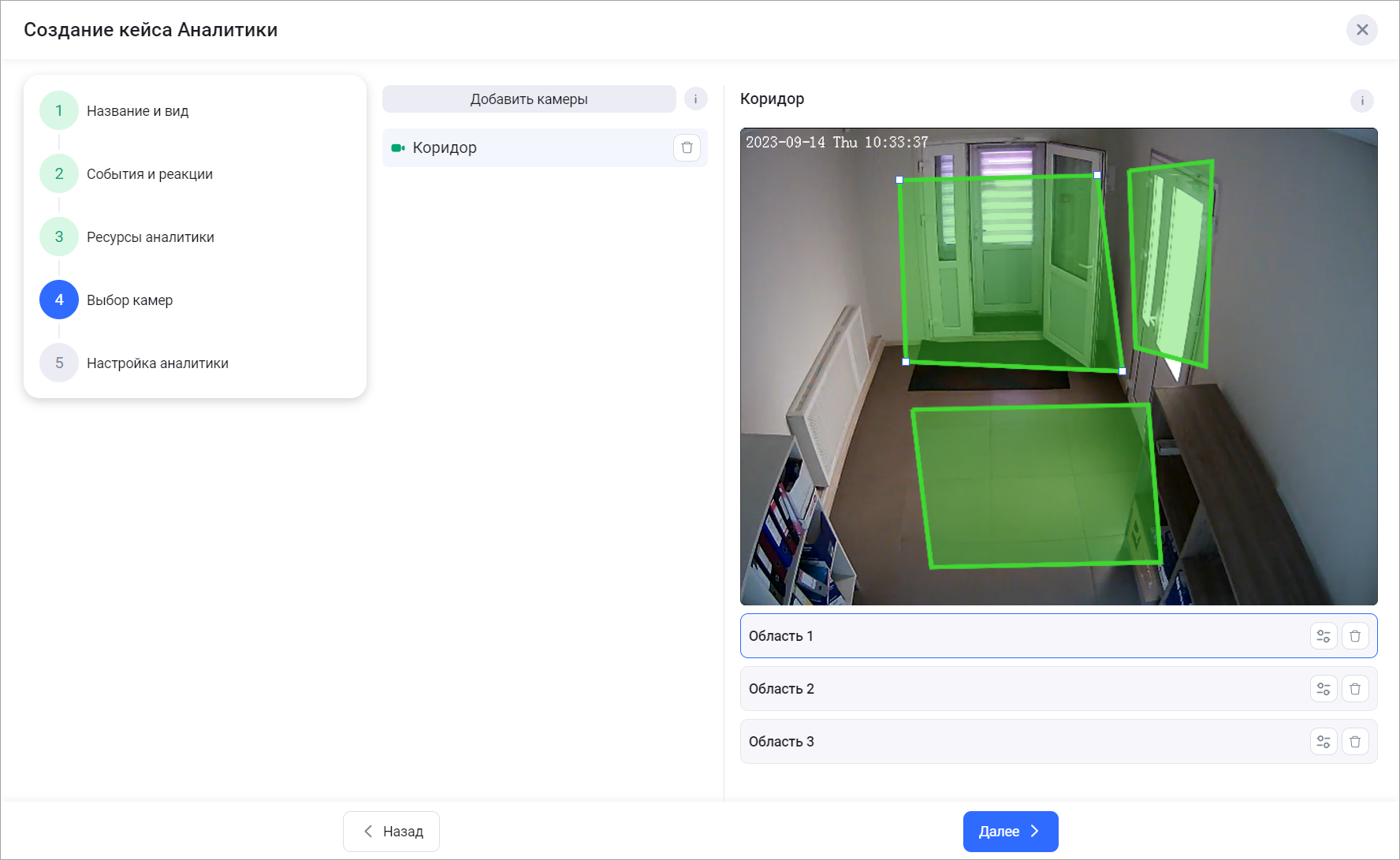Show info next to Добавить камеры
The width and height of the screenshot is (1400, 860).
click(695, 99)
